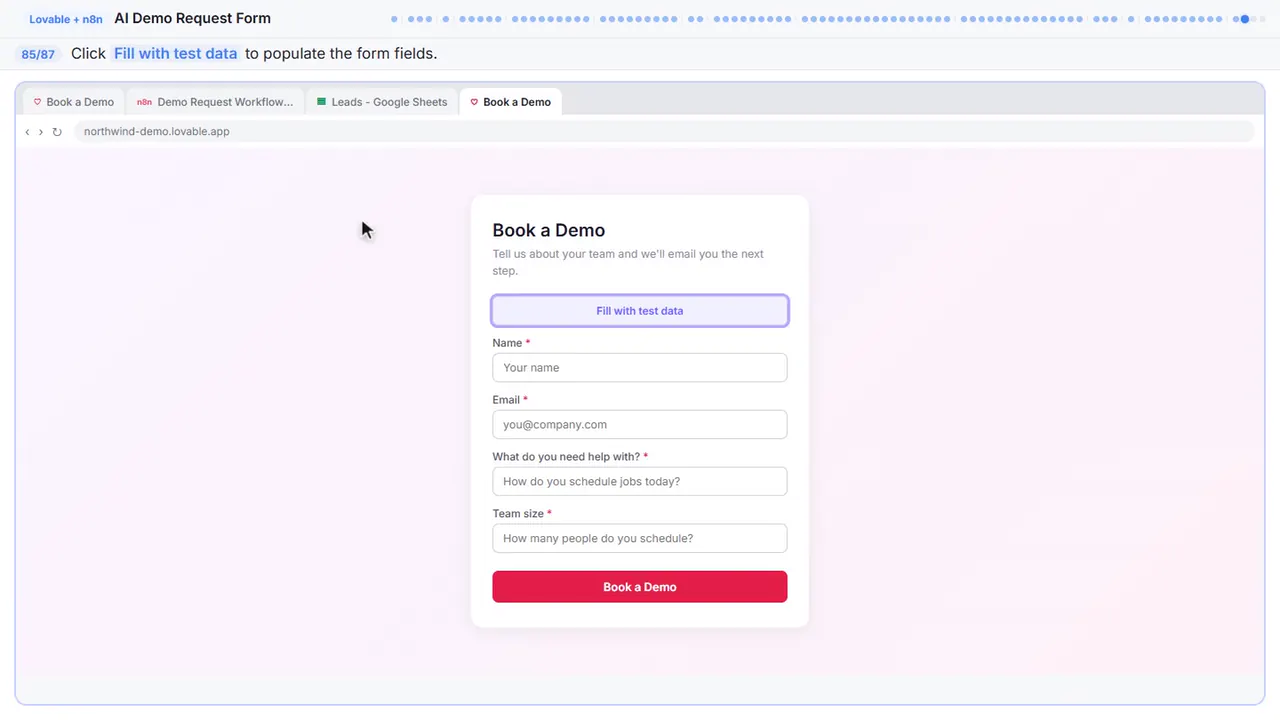1280x720 pixels.
Task: Submit the form with Book a Demo button
Action: (x=640, y=587)
